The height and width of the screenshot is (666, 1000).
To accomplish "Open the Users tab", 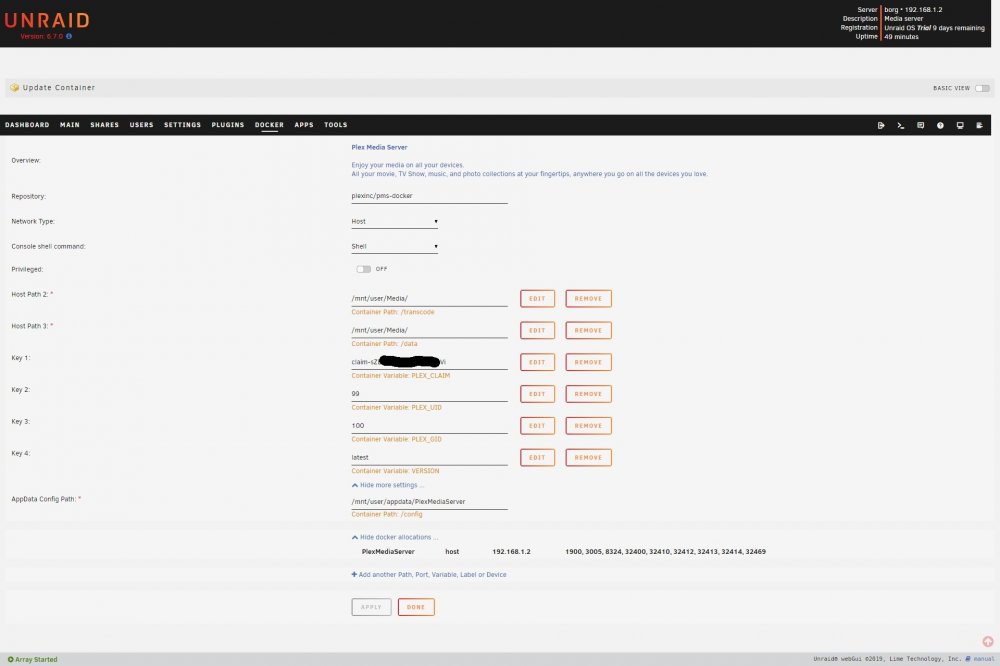I will tap(142, 125).
